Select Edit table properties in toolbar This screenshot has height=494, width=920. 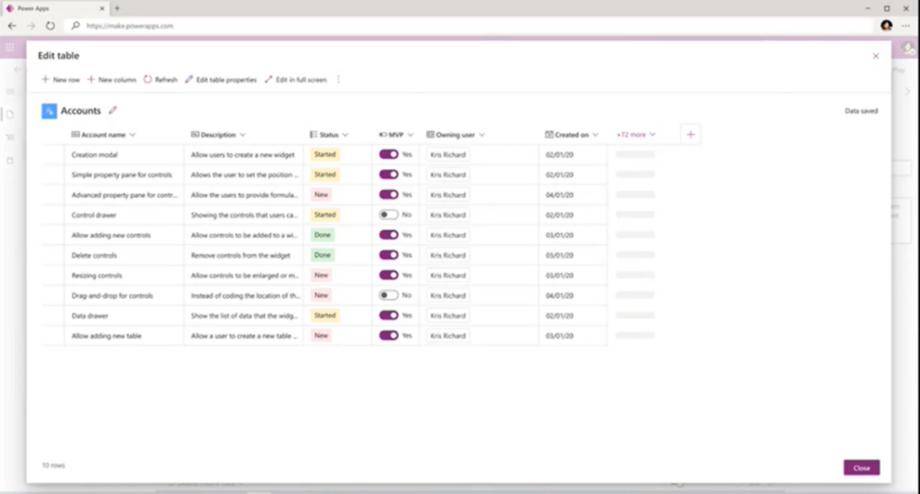click(220, 80)
